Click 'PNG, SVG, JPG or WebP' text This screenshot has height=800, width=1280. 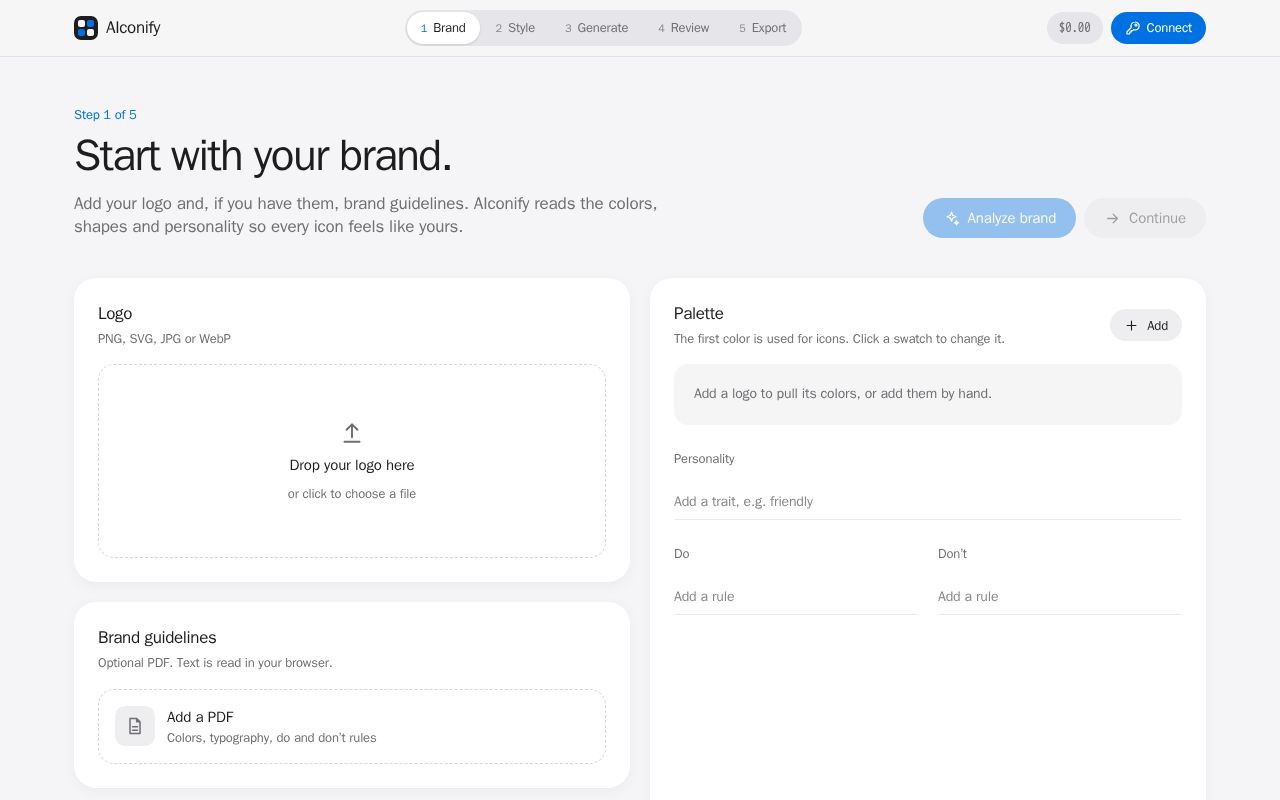click(164, 339)
